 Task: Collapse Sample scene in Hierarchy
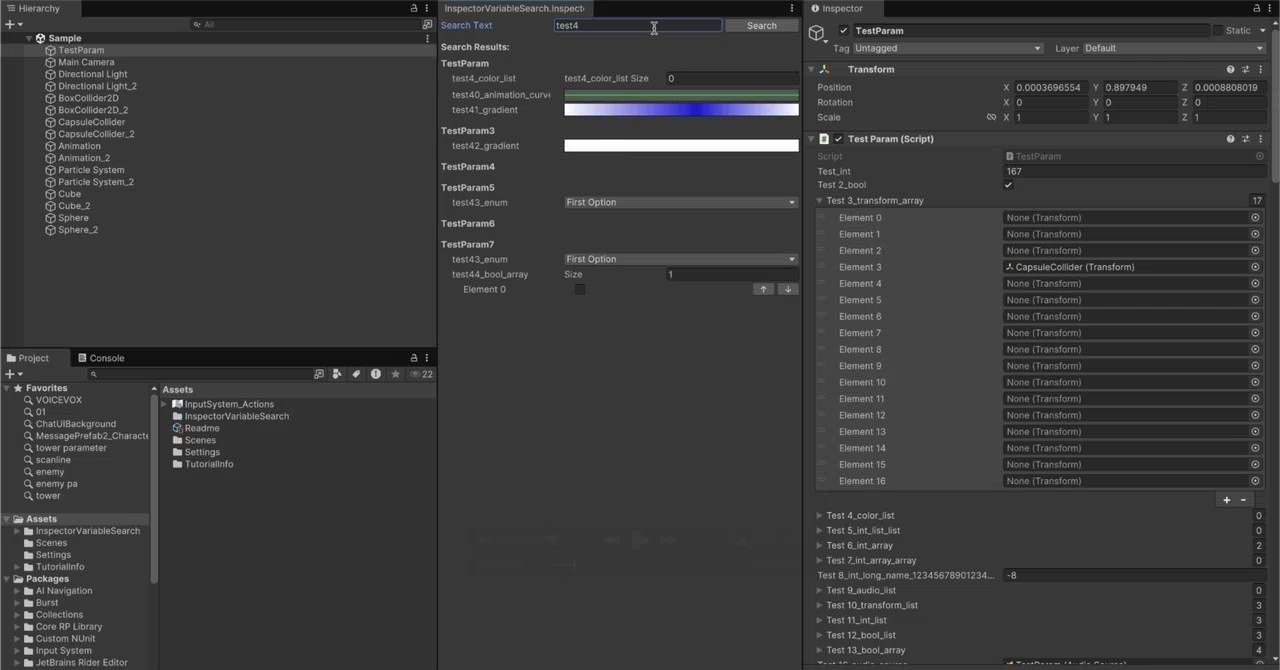28,38
